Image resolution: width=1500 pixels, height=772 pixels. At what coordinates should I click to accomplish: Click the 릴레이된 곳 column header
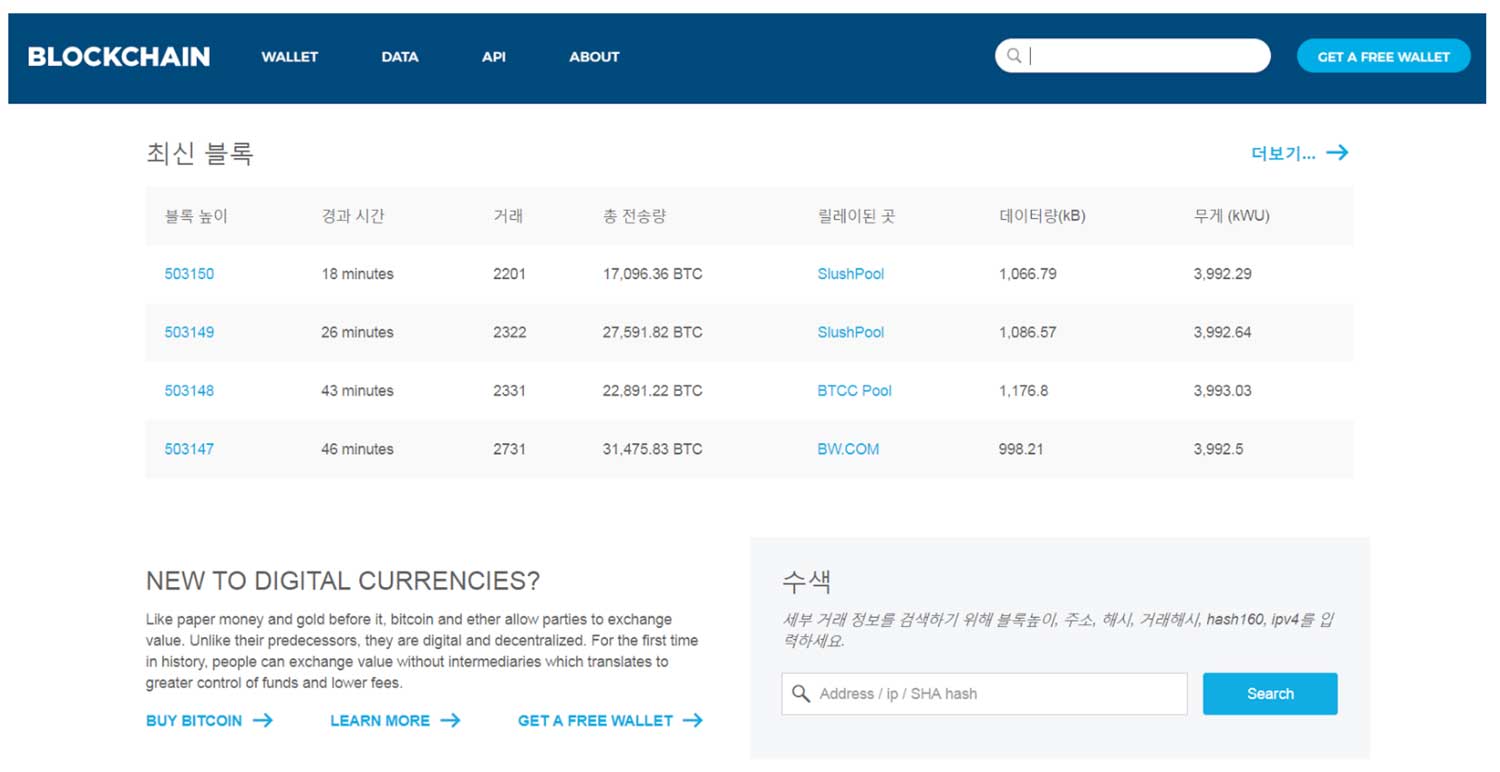[856, 215]
